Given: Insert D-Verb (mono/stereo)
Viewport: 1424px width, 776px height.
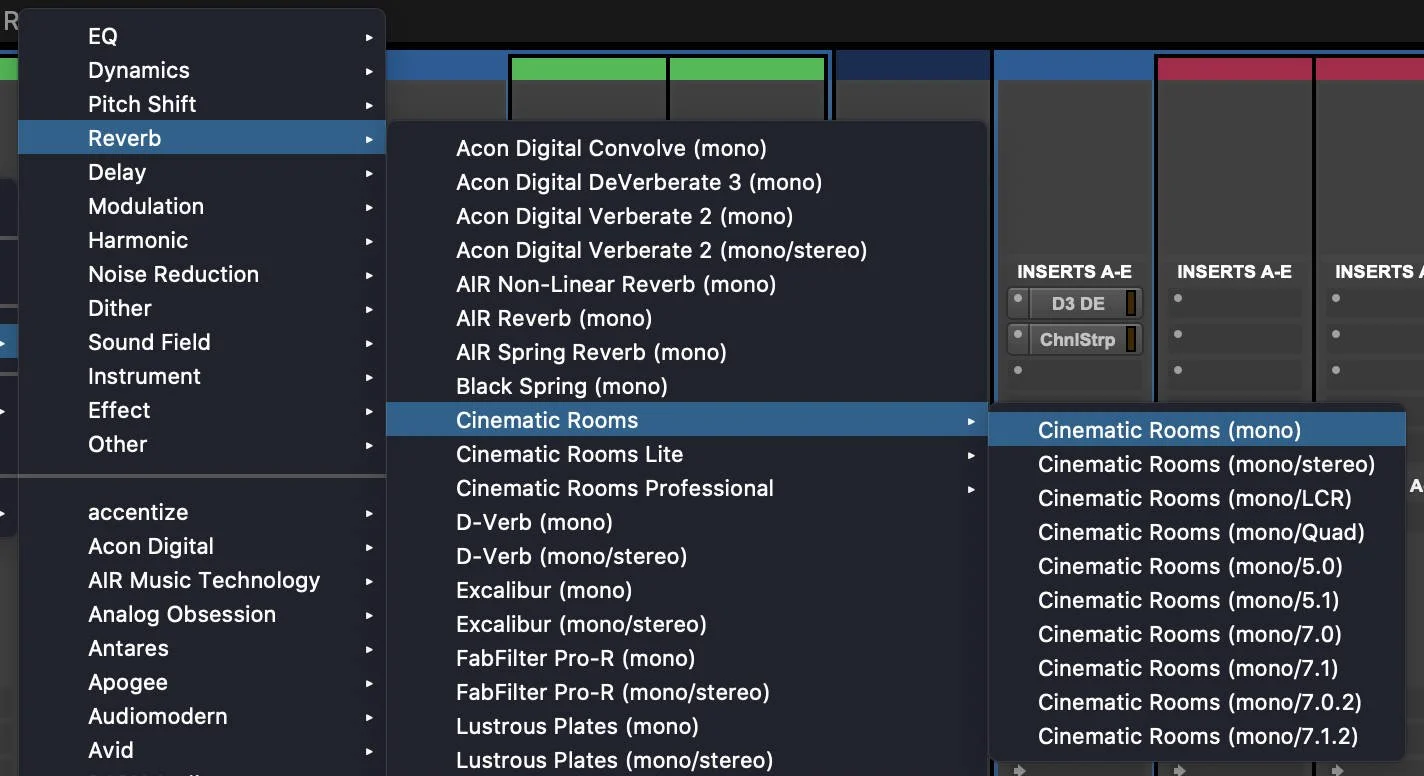Looking at the screenshot, I should click(x=687, y=556).
